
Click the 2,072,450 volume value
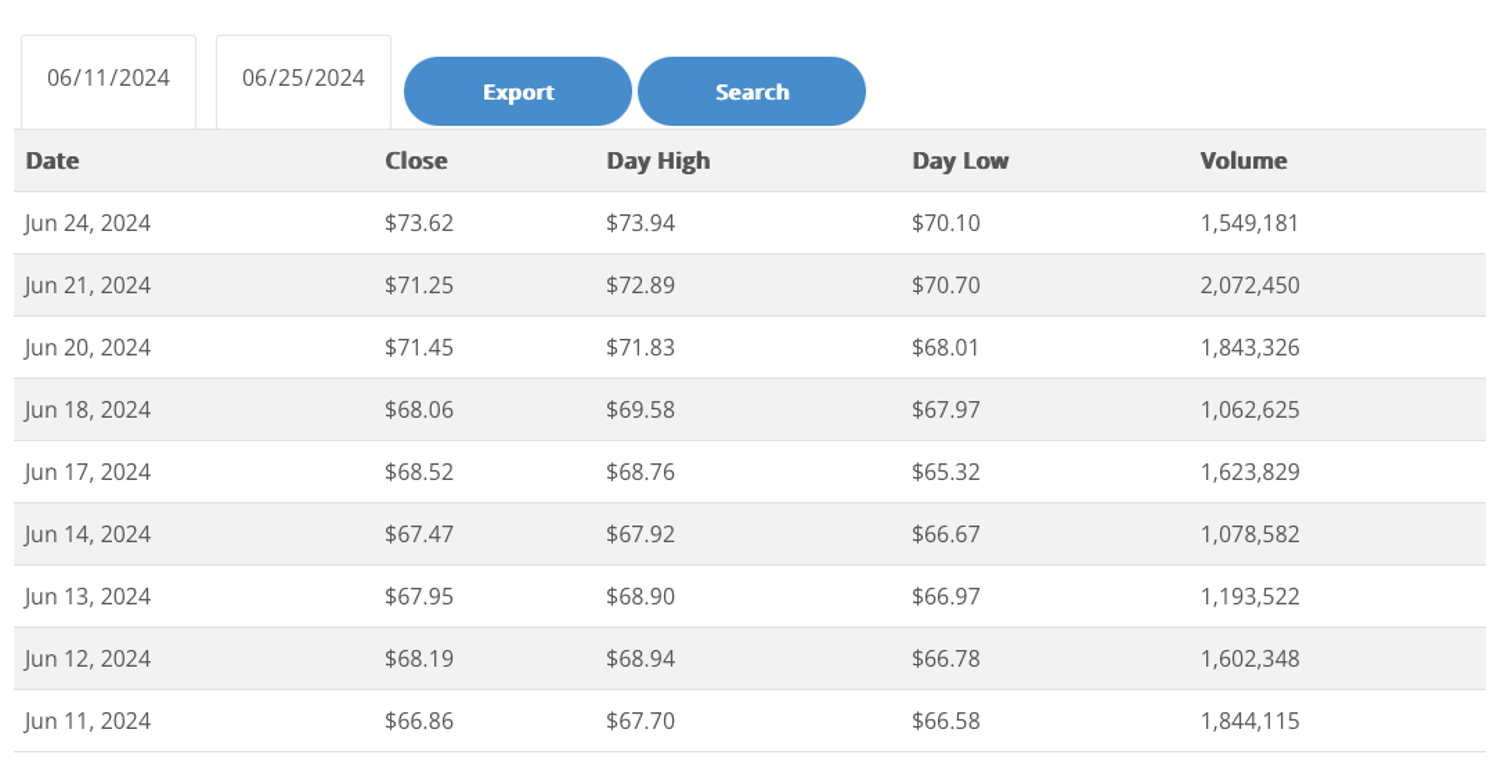pyautogui.click(x=1250, y=286)
